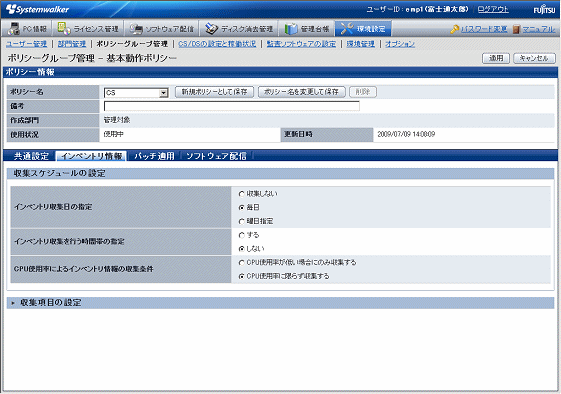Open the 環境管理 link
The image size is (561, 394).
point(361,44)
